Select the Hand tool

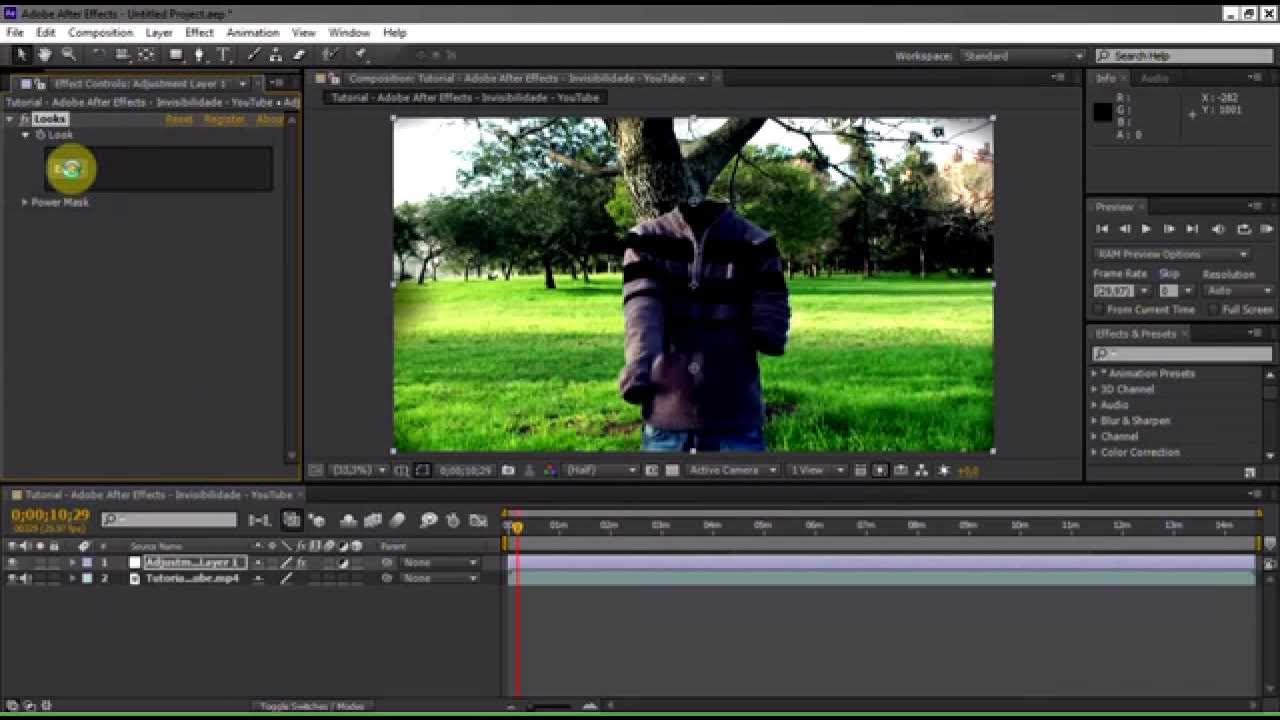point(45,55)
